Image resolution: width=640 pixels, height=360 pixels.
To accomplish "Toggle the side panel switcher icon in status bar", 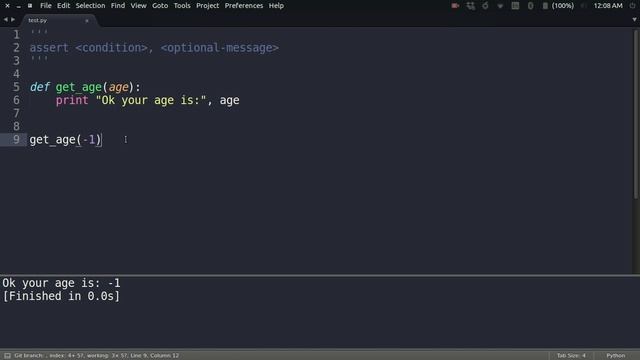I will (x=7, y=356).
